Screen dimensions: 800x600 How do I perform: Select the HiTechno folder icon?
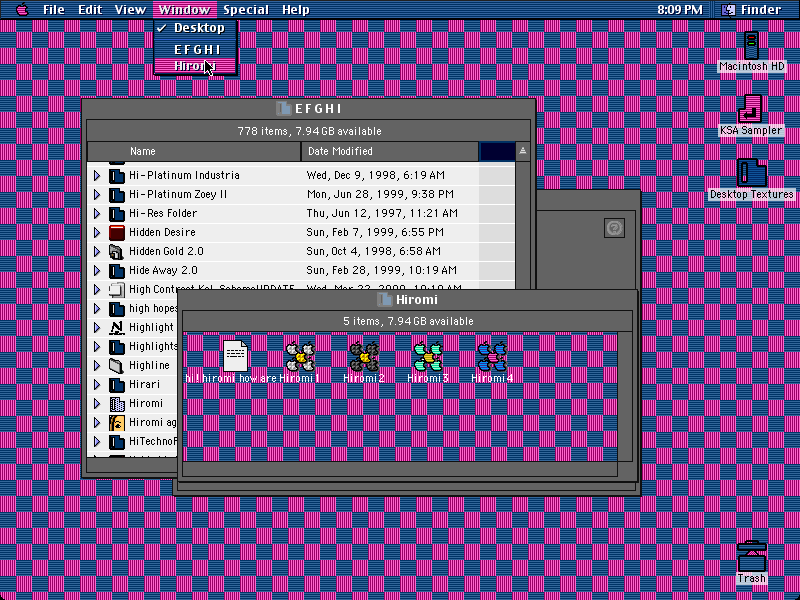[117, 442]
